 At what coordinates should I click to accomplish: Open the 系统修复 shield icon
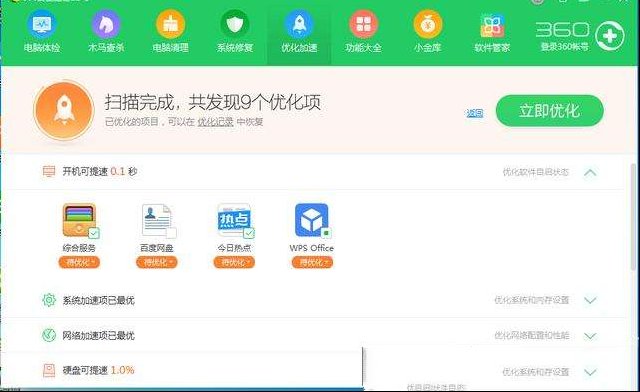click(x=235, y=24)
